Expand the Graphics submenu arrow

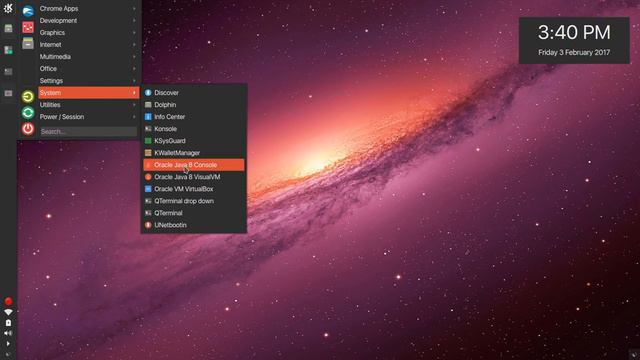(134, 33)
